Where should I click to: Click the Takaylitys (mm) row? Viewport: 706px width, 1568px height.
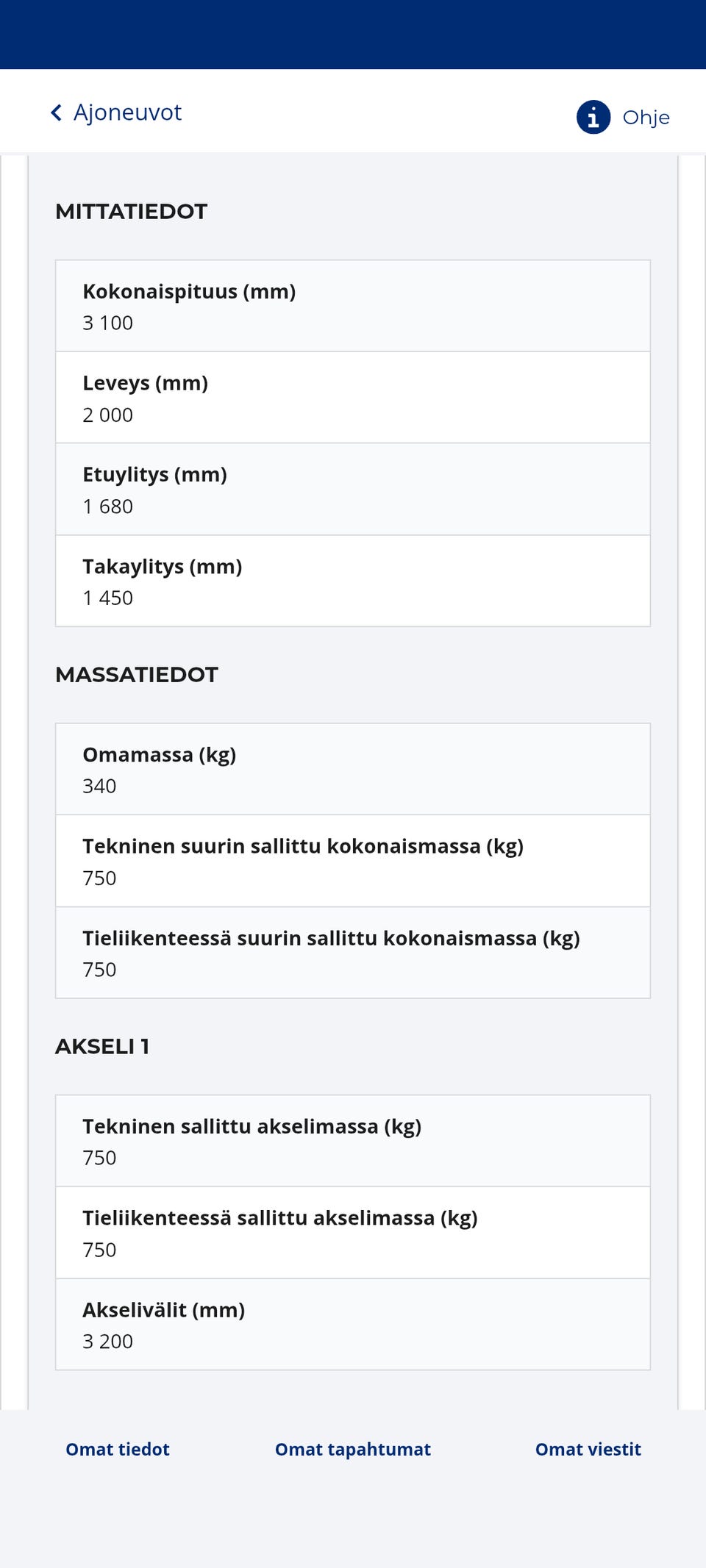(x=353, y=581)
